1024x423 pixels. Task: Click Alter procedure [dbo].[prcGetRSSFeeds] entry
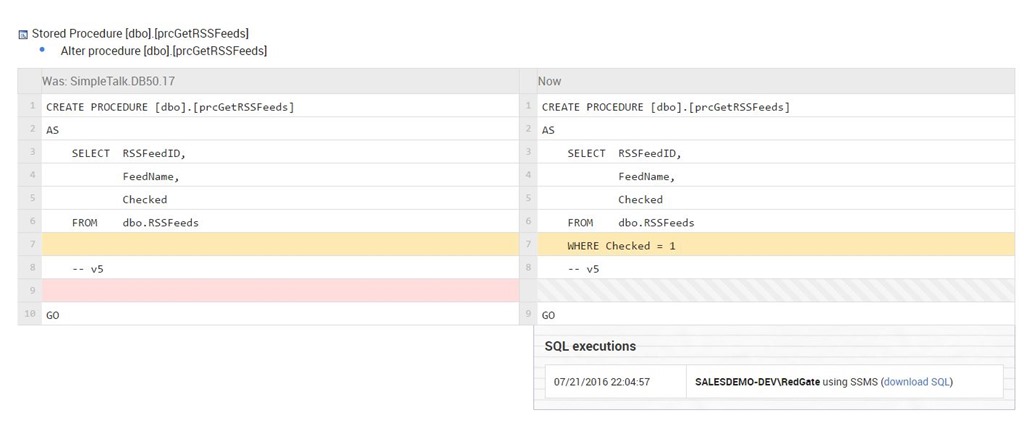coord(164,50)
